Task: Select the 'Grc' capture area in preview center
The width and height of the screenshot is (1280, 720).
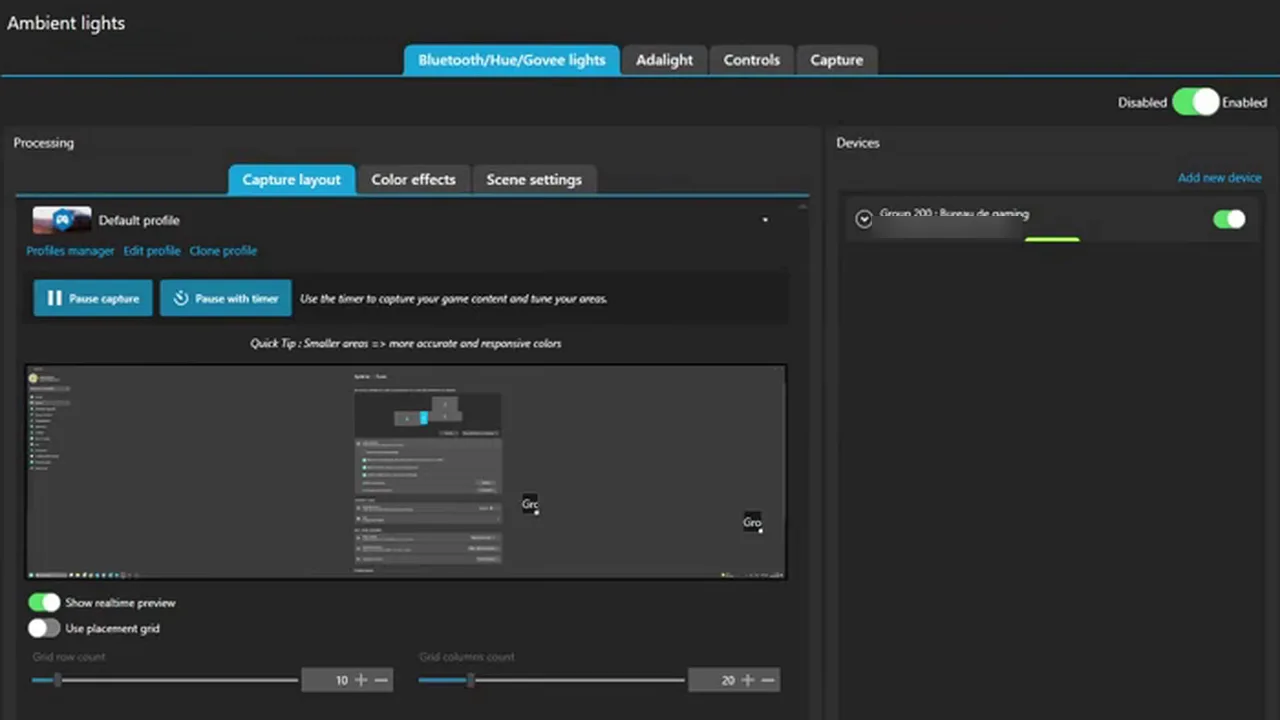Action: (530, 504)
